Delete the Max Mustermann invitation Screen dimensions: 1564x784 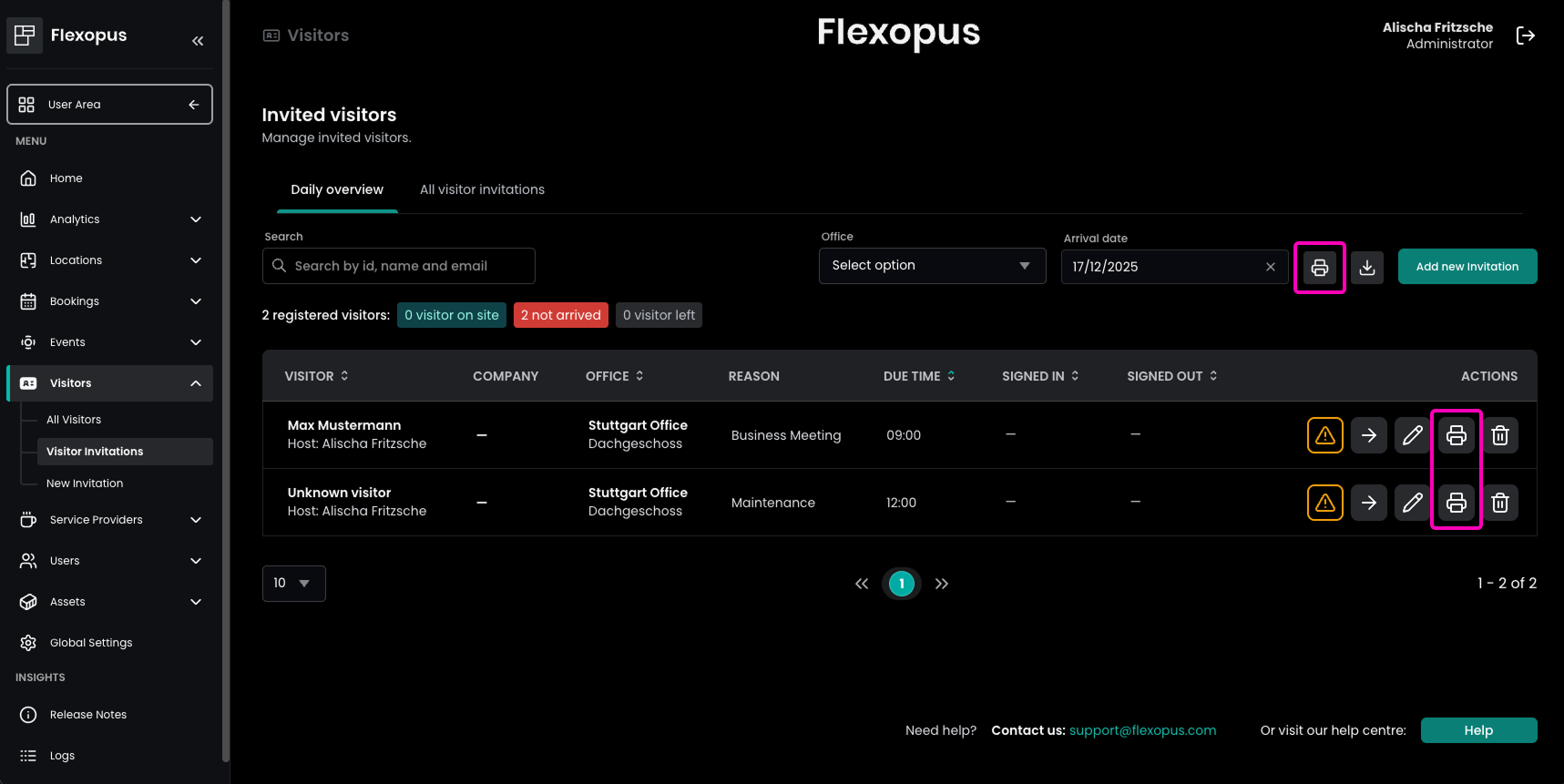click(1499, 435)
